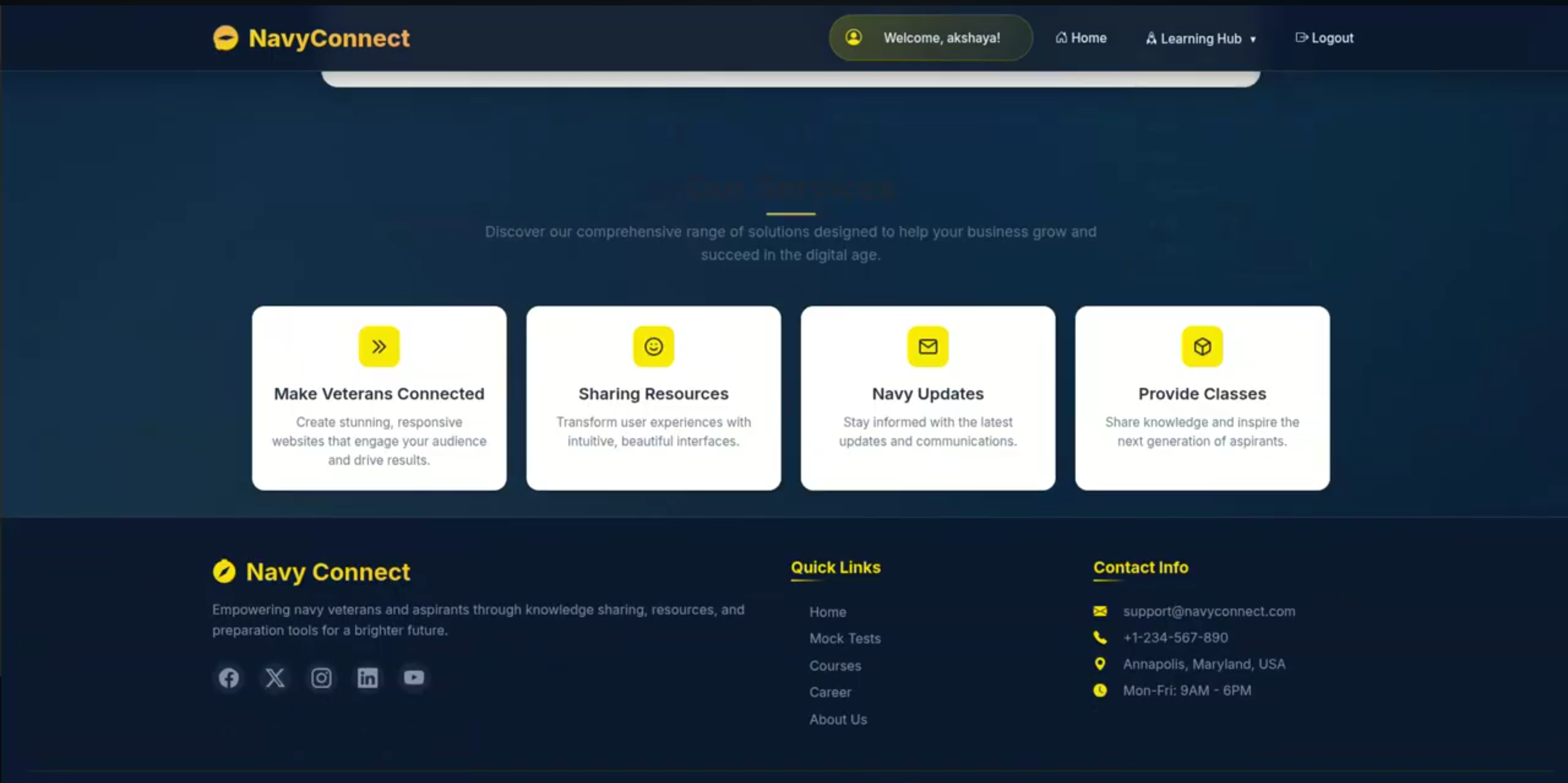
Task: Click the NavyConnect logo in the header
Action: 311,38
